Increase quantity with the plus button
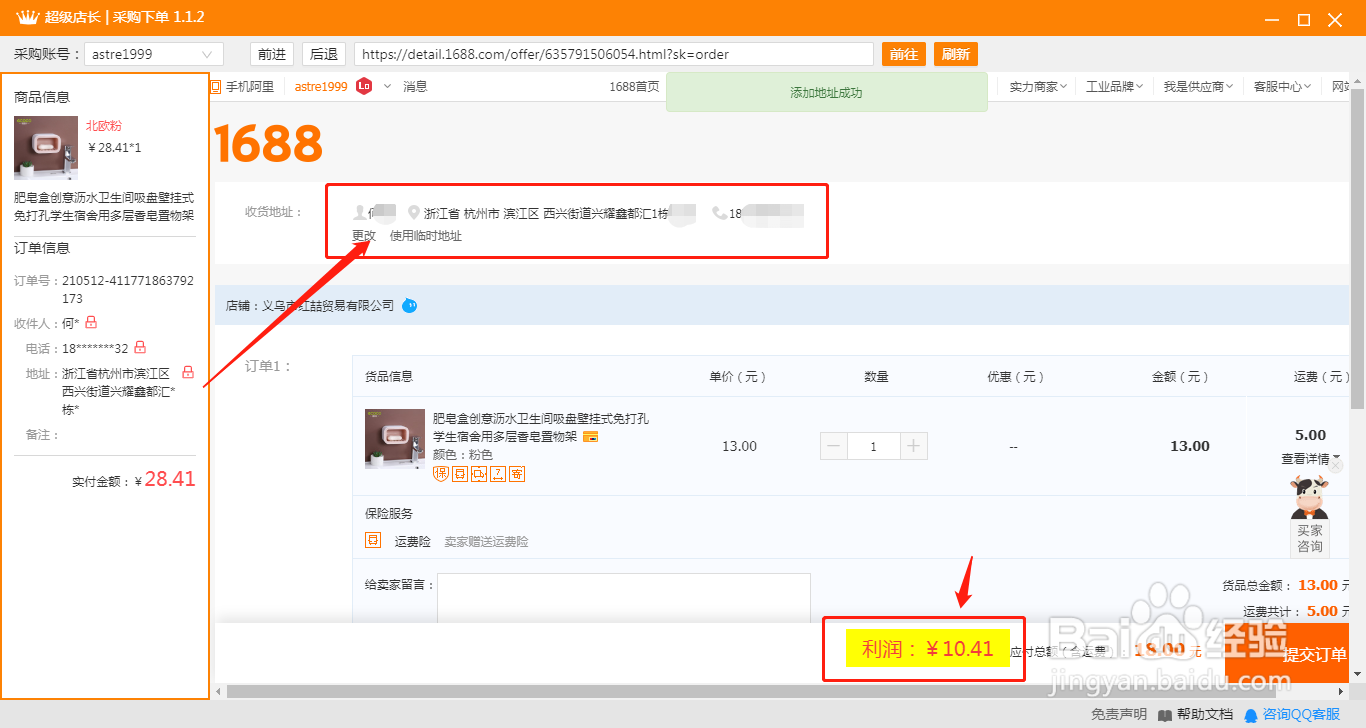This screenshot has height=728, width=1366. pos(914,446)
